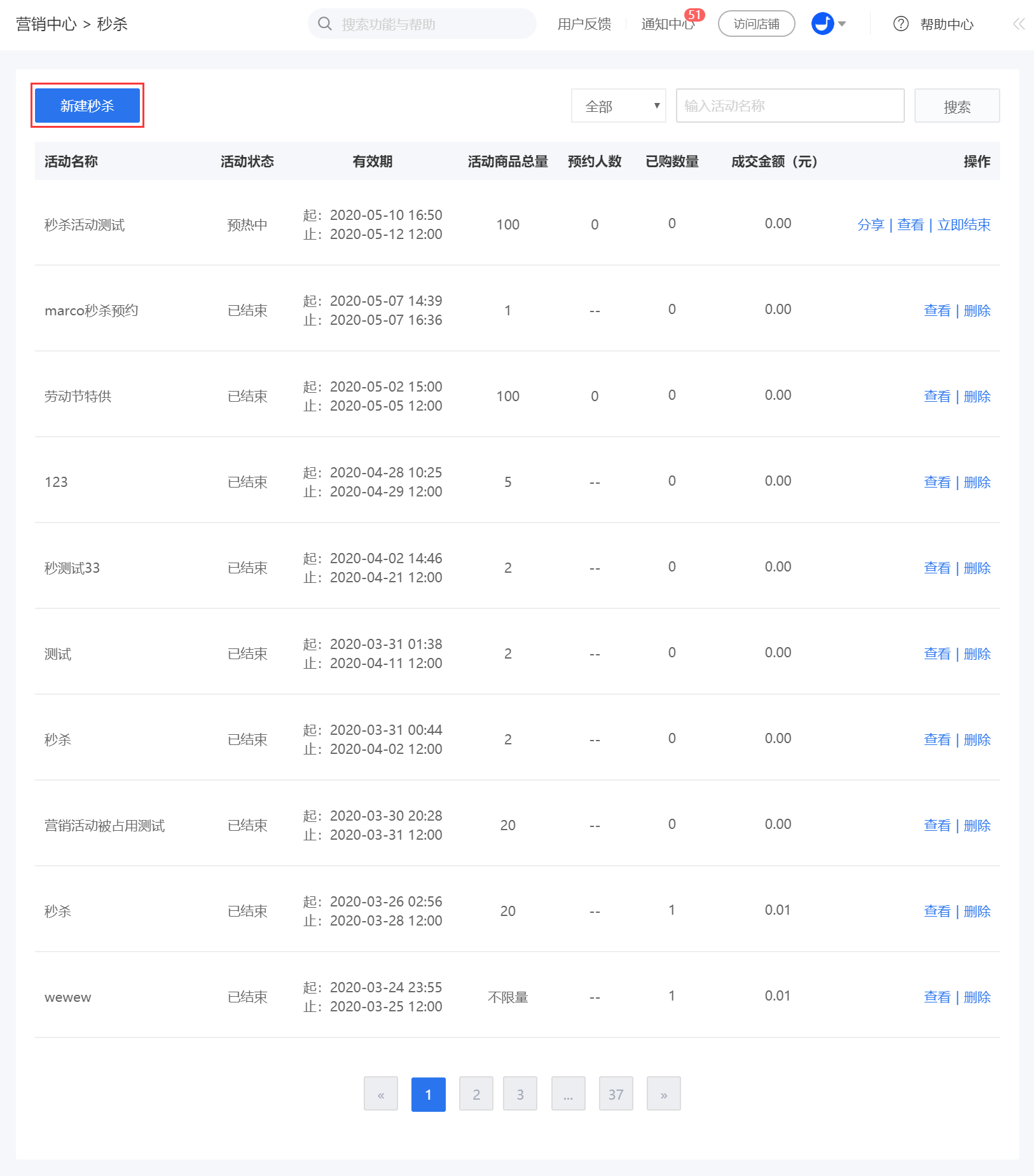Focus the 输入活动名称 input field
Screen dimensions: 1034x1176
[x=790, y=106]
